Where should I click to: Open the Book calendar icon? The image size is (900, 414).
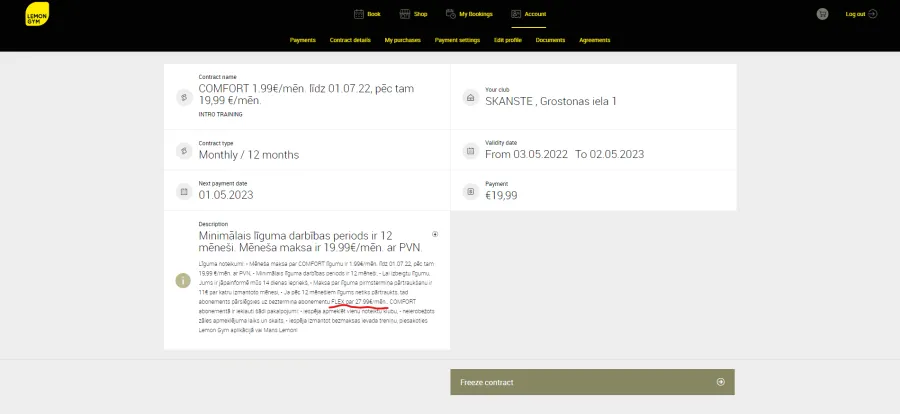pyautogui.click(x=359, y=14)
